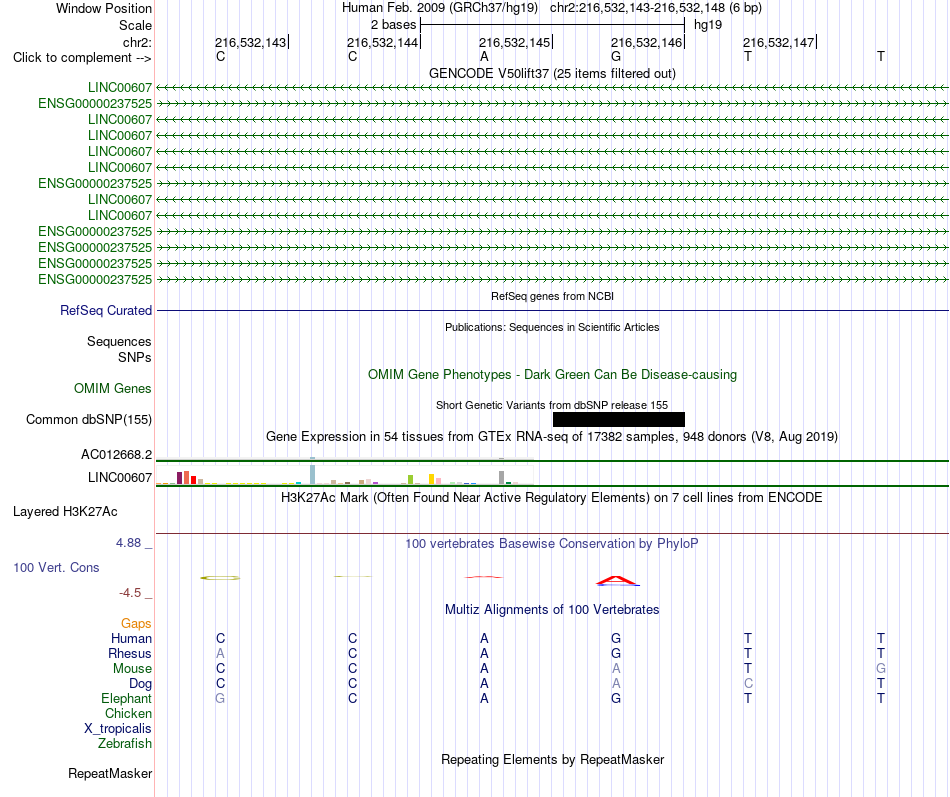Image resolution: width=950 pixels, height=797 pixels.
Task: Open the GTEx Gene Expression track title
Action: click(552, 436)
